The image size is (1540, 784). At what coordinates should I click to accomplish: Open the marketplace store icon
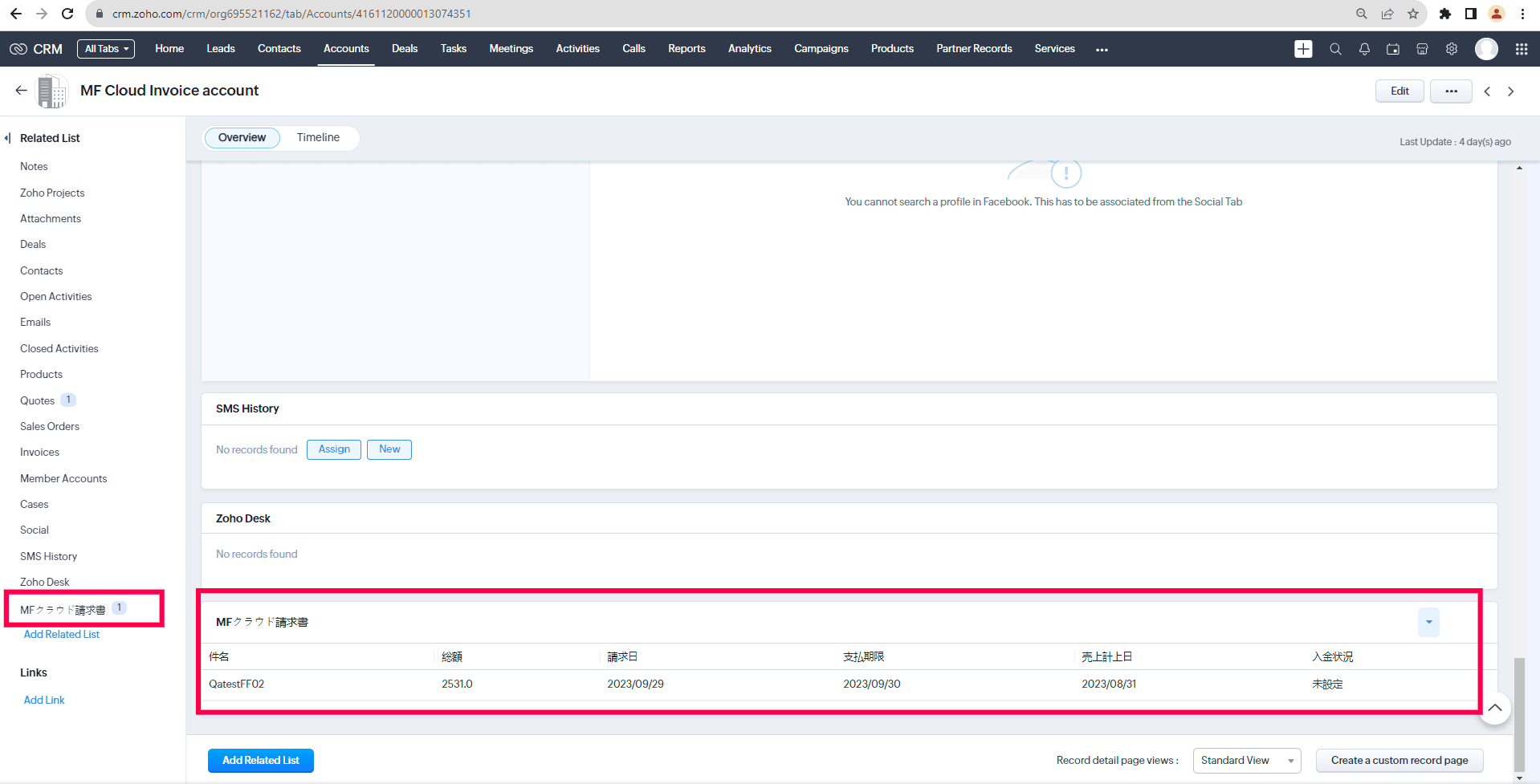(1422, 49)
